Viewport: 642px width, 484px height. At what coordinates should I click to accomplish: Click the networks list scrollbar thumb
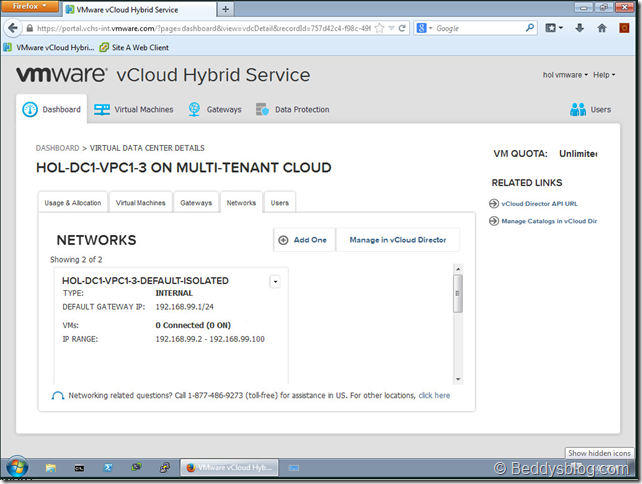(x=458, y=294)
